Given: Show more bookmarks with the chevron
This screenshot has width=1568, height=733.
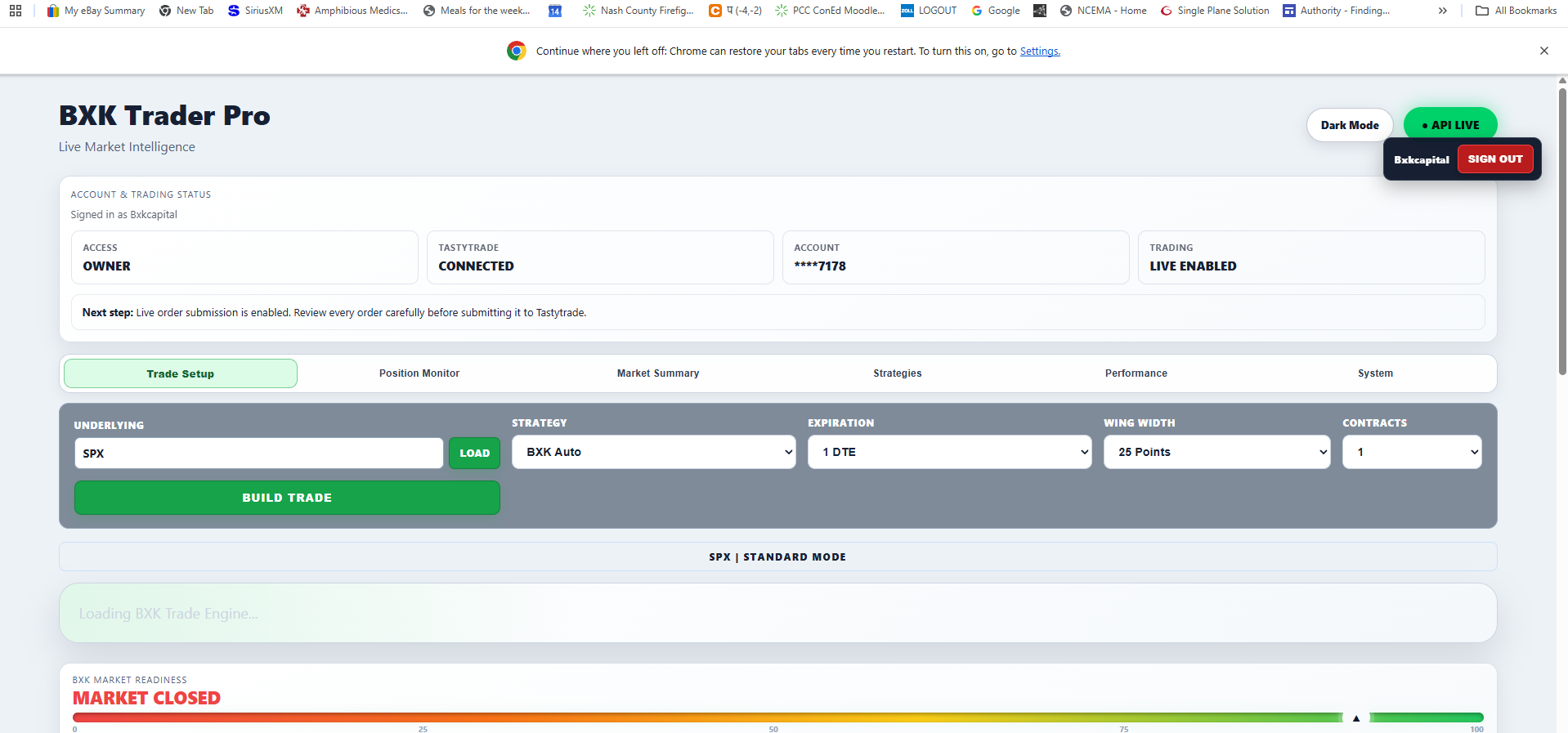Looking at the screenshot, I should coord(1443,11).
